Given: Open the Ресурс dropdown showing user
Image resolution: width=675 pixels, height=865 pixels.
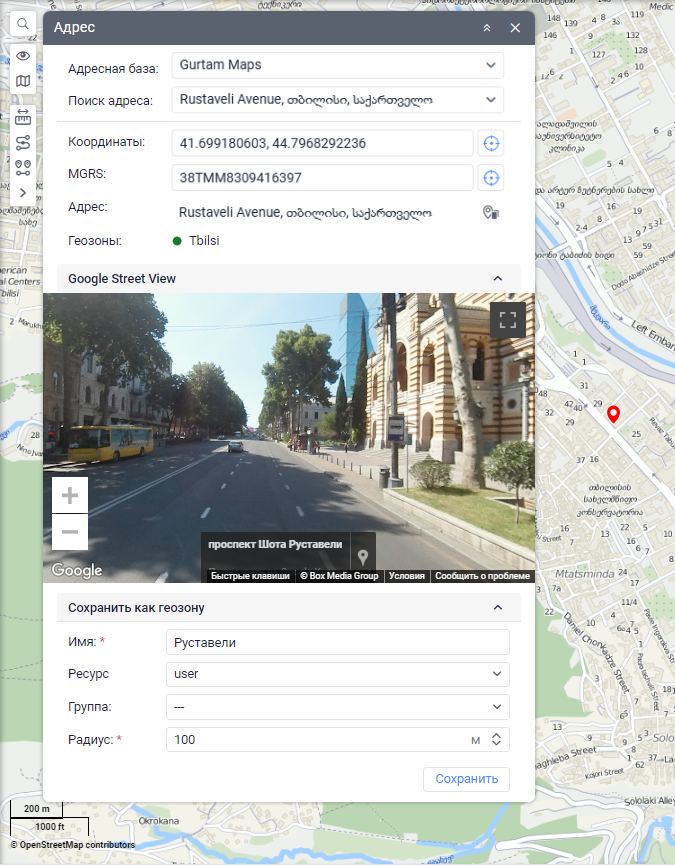Looking at the screenshot, I should coord(337,674).
